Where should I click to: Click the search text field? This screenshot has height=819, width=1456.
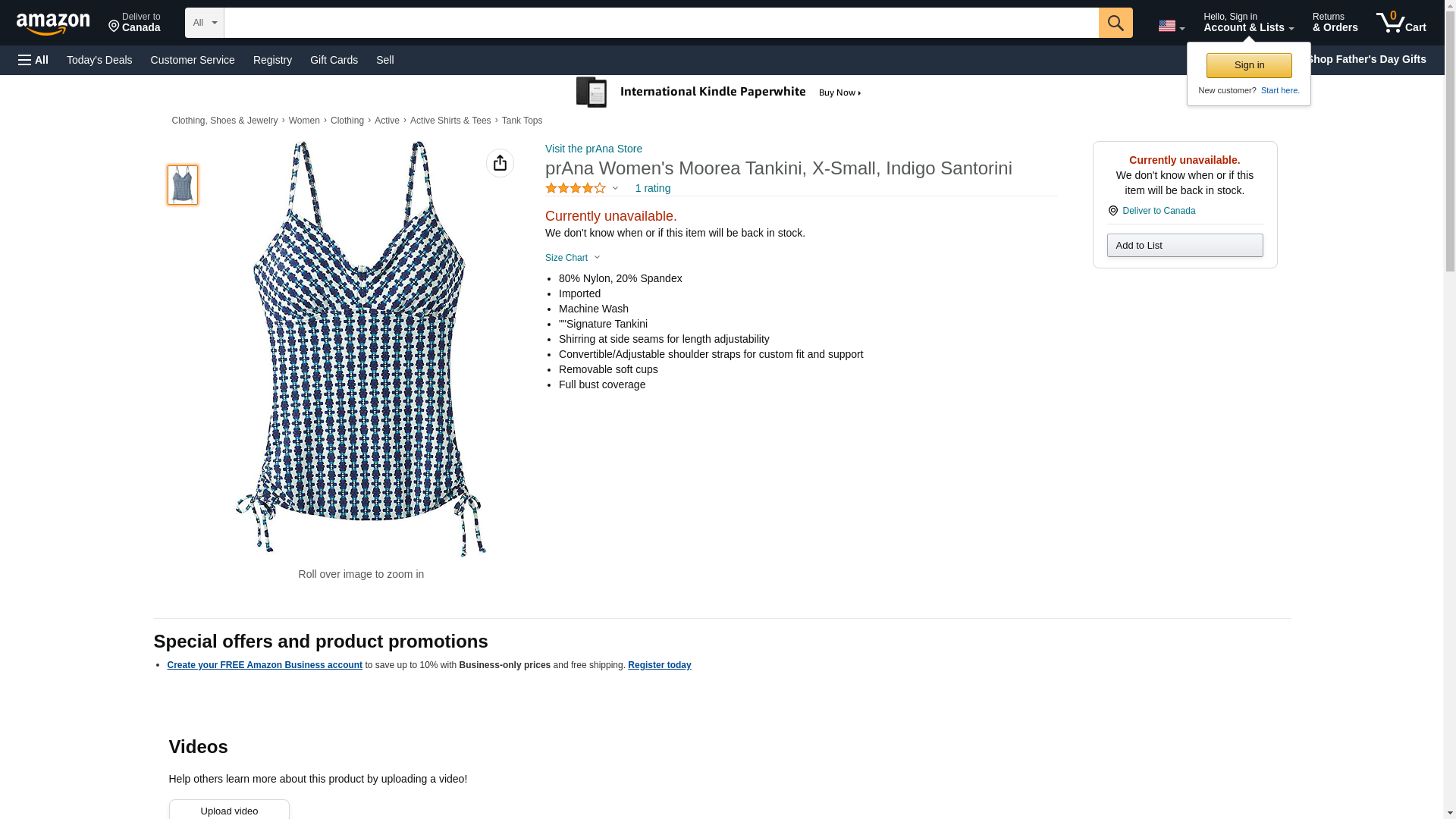click(x=661, y=23)
